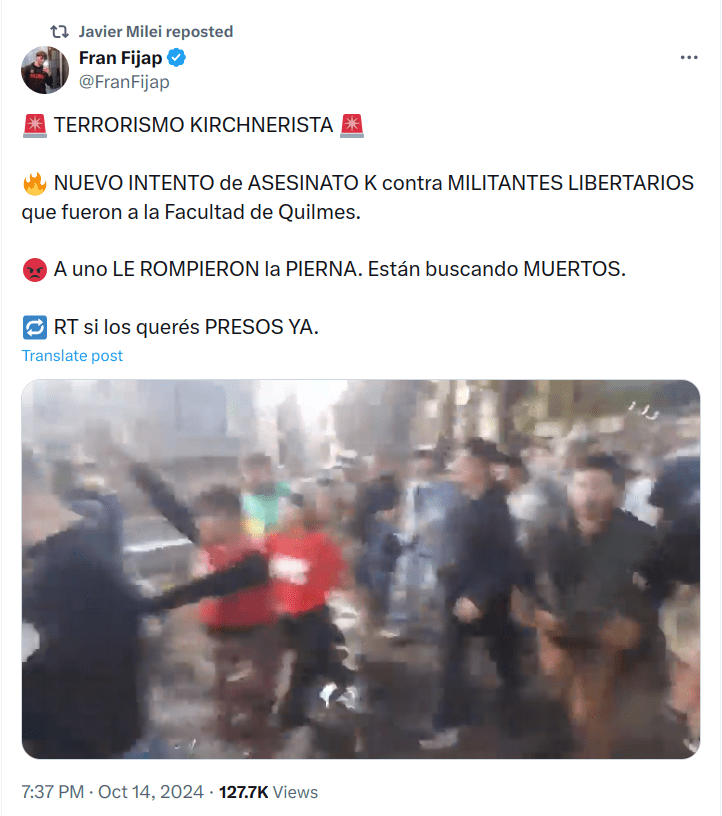Play the blurred street fight video
The height and width of the screenshot is (816, 722).
pos(360,569)
